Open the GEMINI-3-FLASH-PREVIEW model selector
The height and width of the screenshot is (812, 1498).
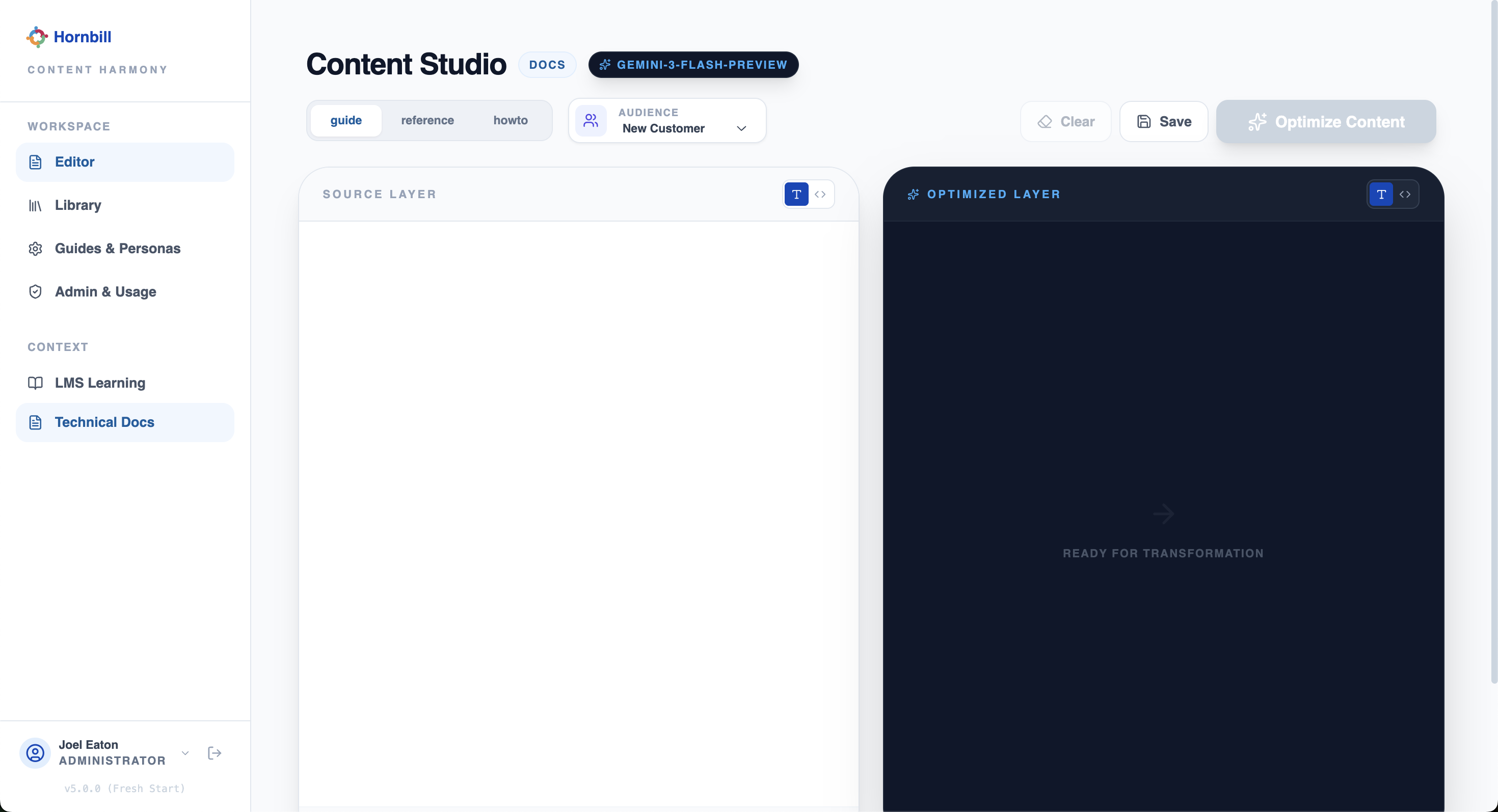coord(693,65)
